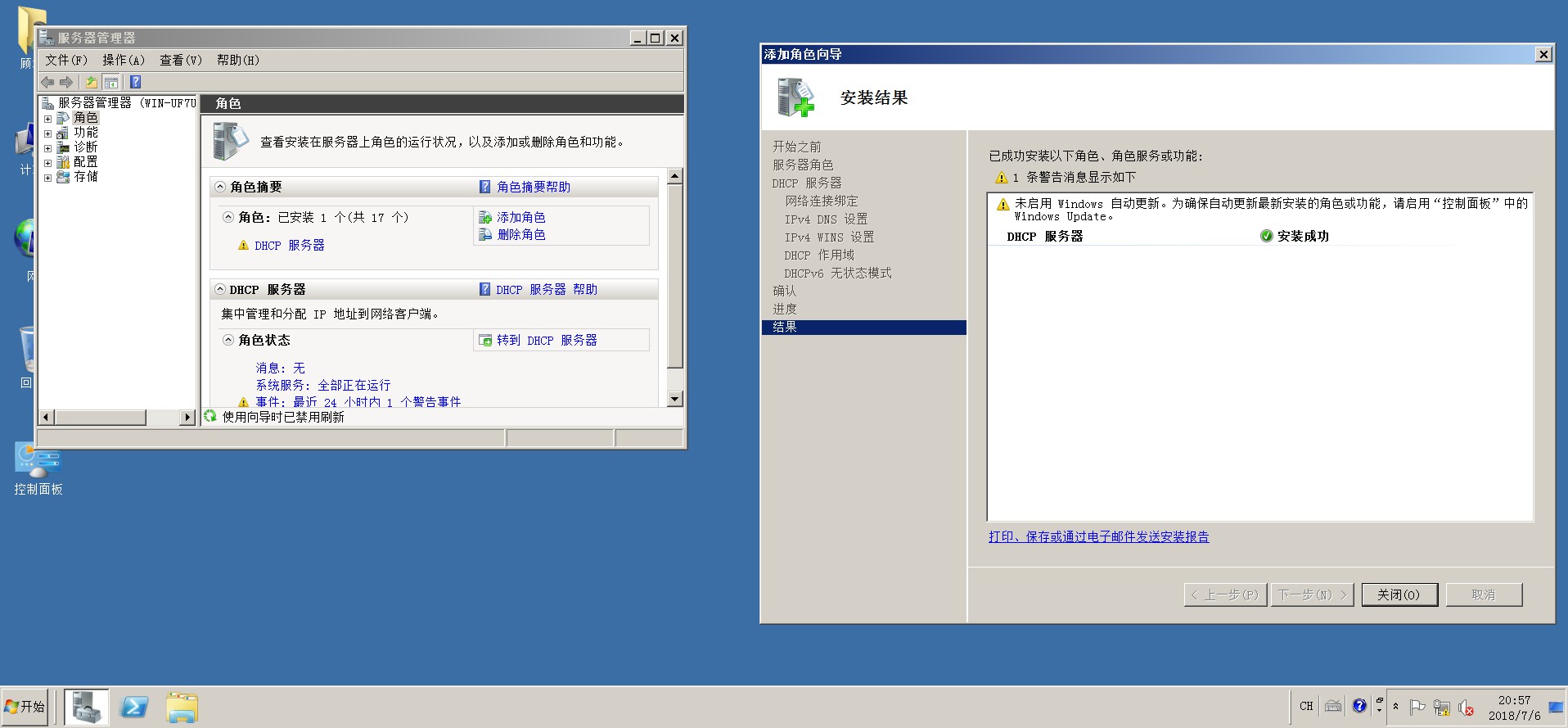Open the 帮助(H) menu
Image resolution: width=1568 pixels, height=728 pixels.
click(238, 60)
